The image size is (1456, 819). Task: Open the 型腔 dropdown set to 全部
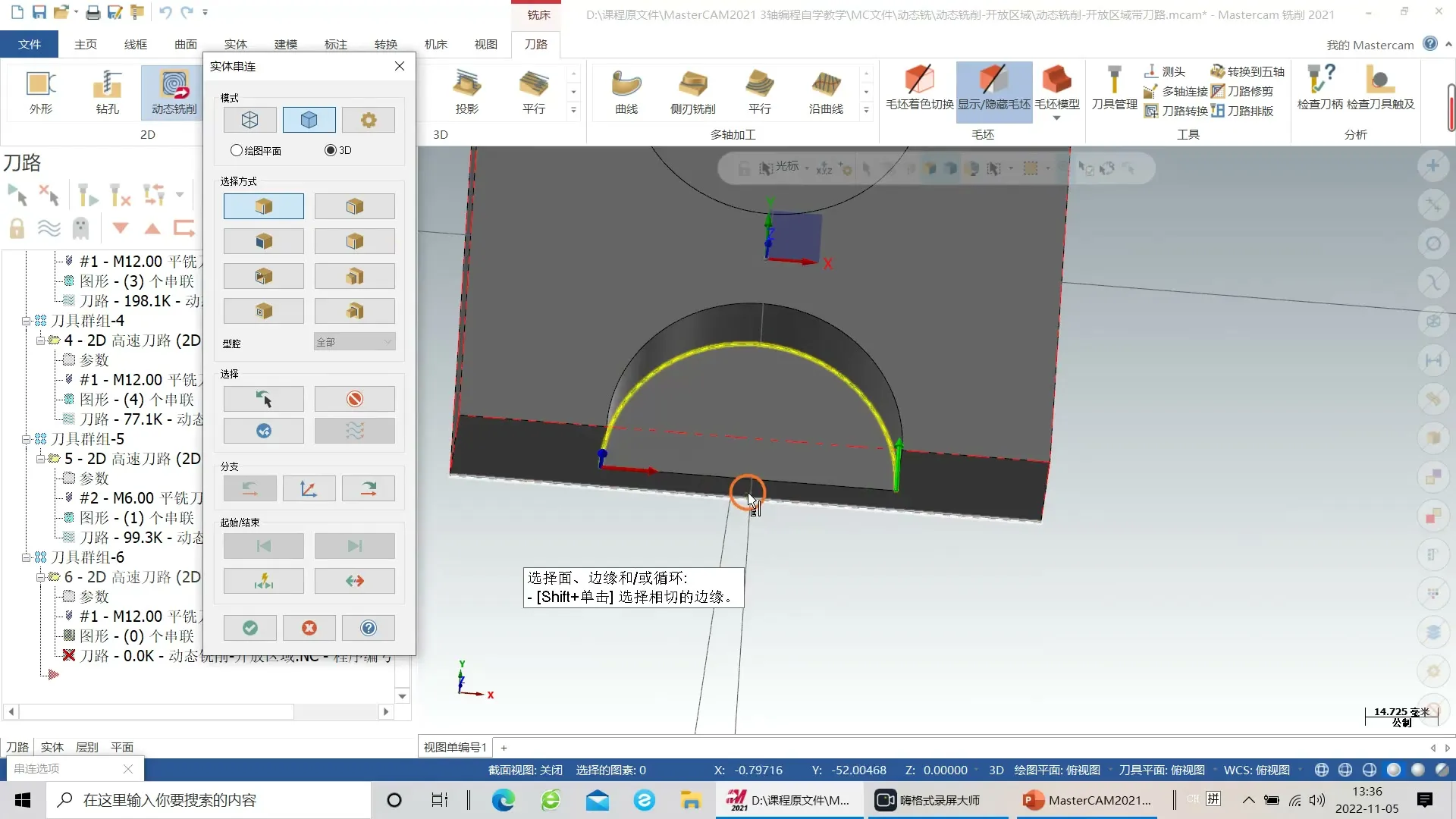[354, 342]
